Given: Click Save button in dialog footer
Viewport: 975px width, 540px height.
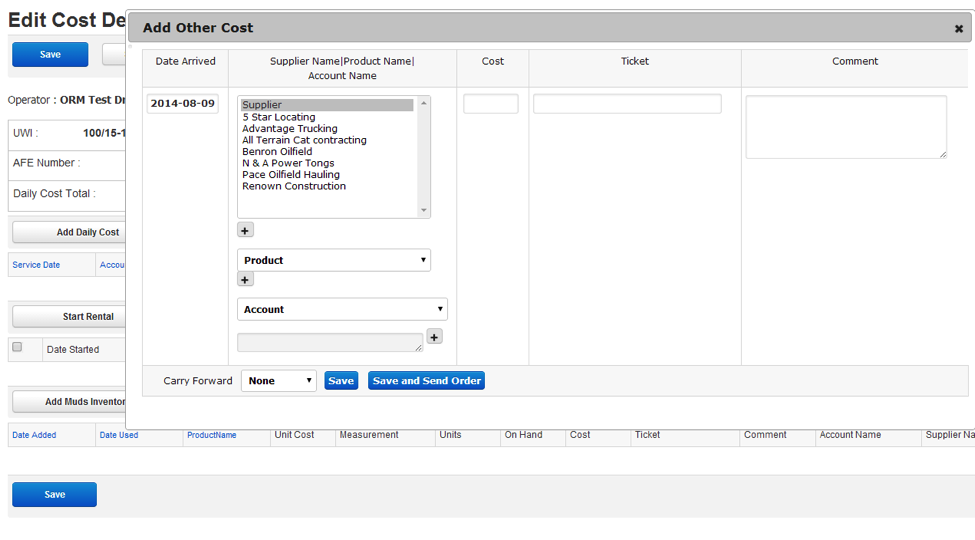Looking at the screenshot, I should [341, 381].
